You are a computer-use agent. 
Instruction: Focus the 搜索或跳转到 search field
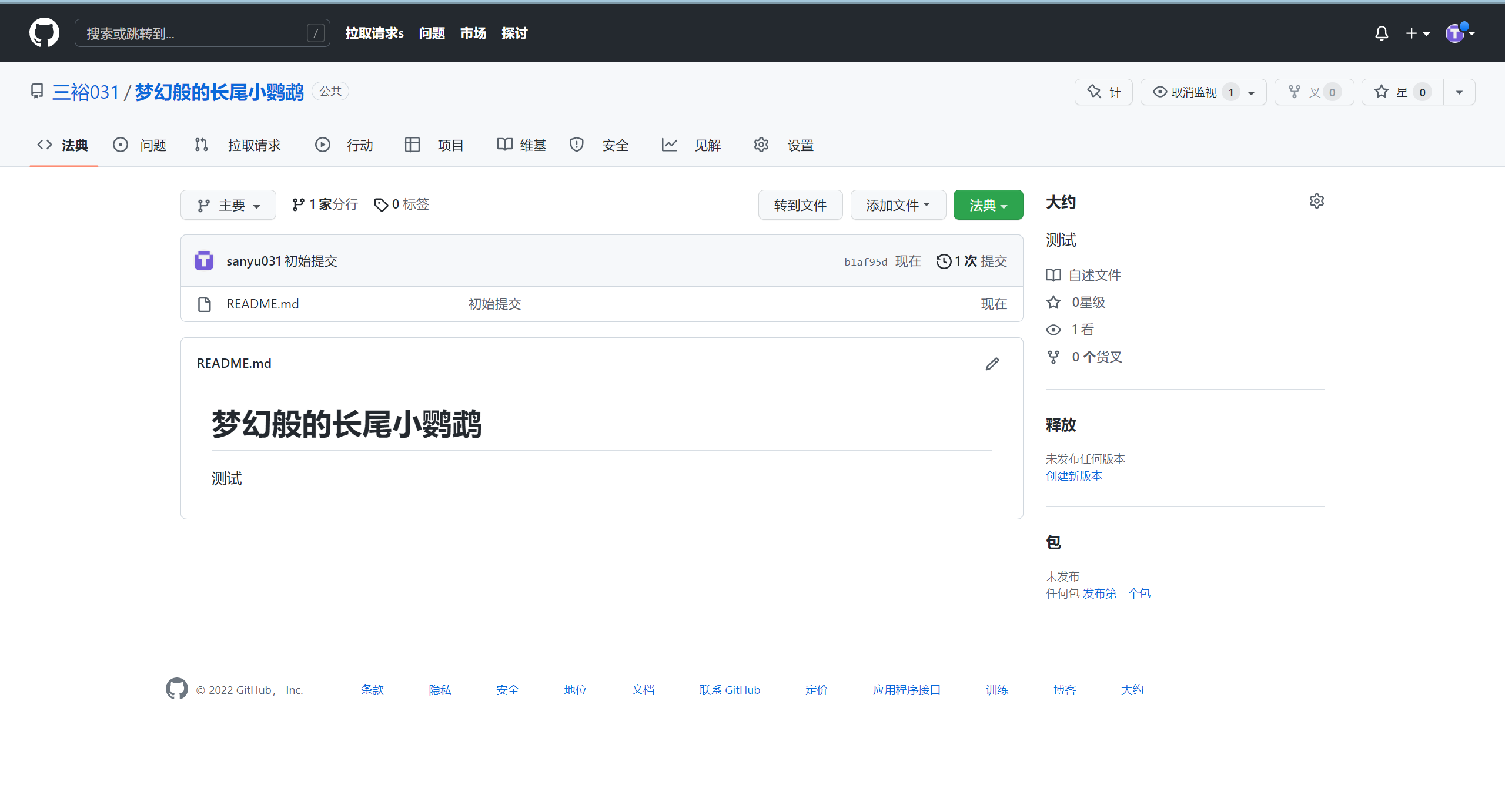coord(202,33)
